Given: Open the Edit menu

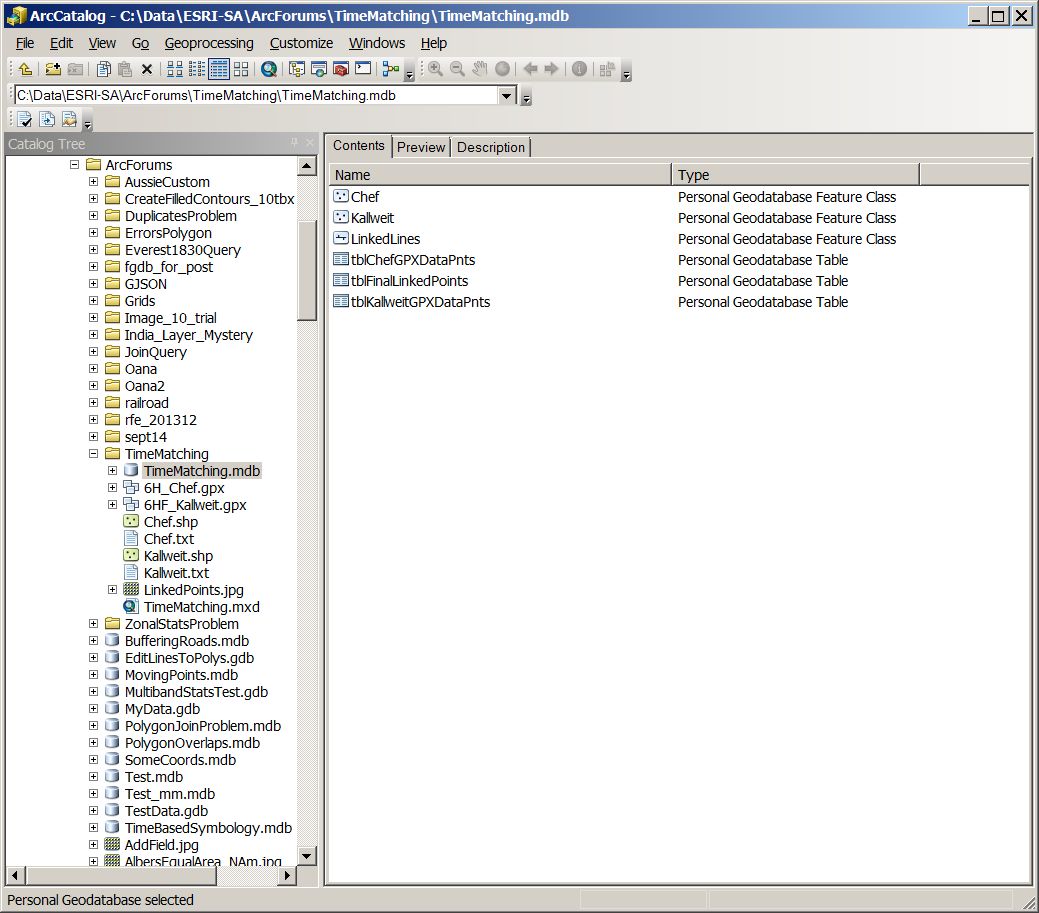Looking at the screenshot, I should tap(61, 43).
